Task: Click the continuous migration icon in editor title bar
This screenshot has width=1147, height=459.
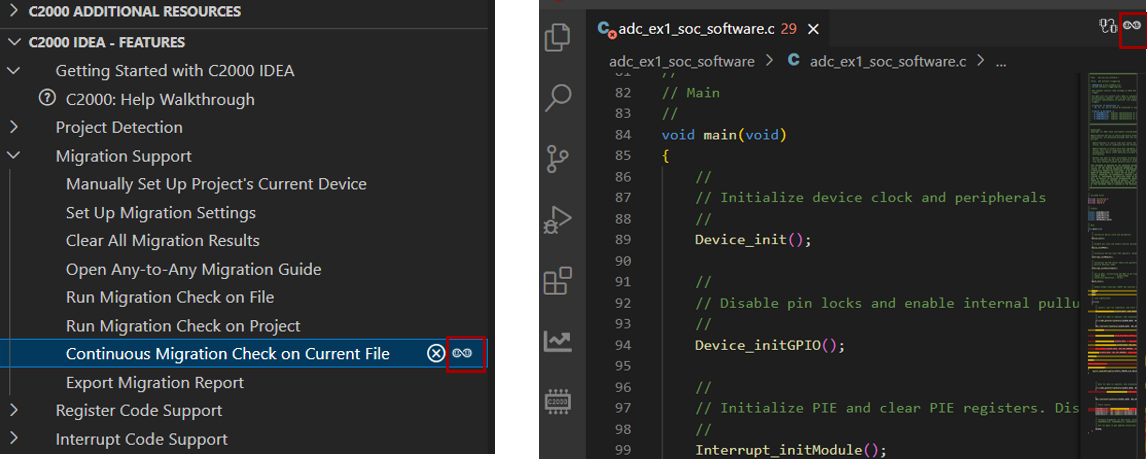Action: point(1133,27)
